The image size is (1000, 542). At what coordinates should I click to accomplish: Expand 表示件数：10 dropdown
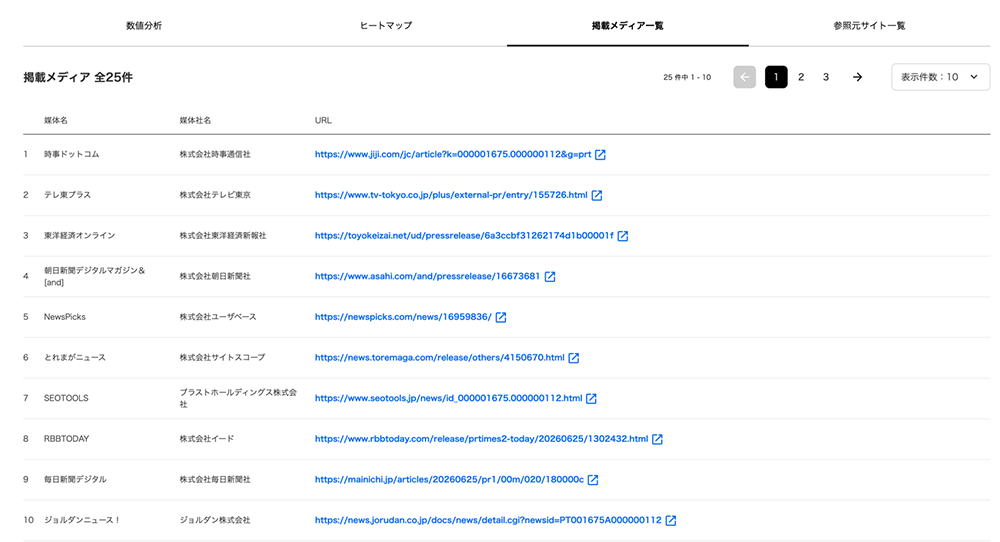coord(940,77)
